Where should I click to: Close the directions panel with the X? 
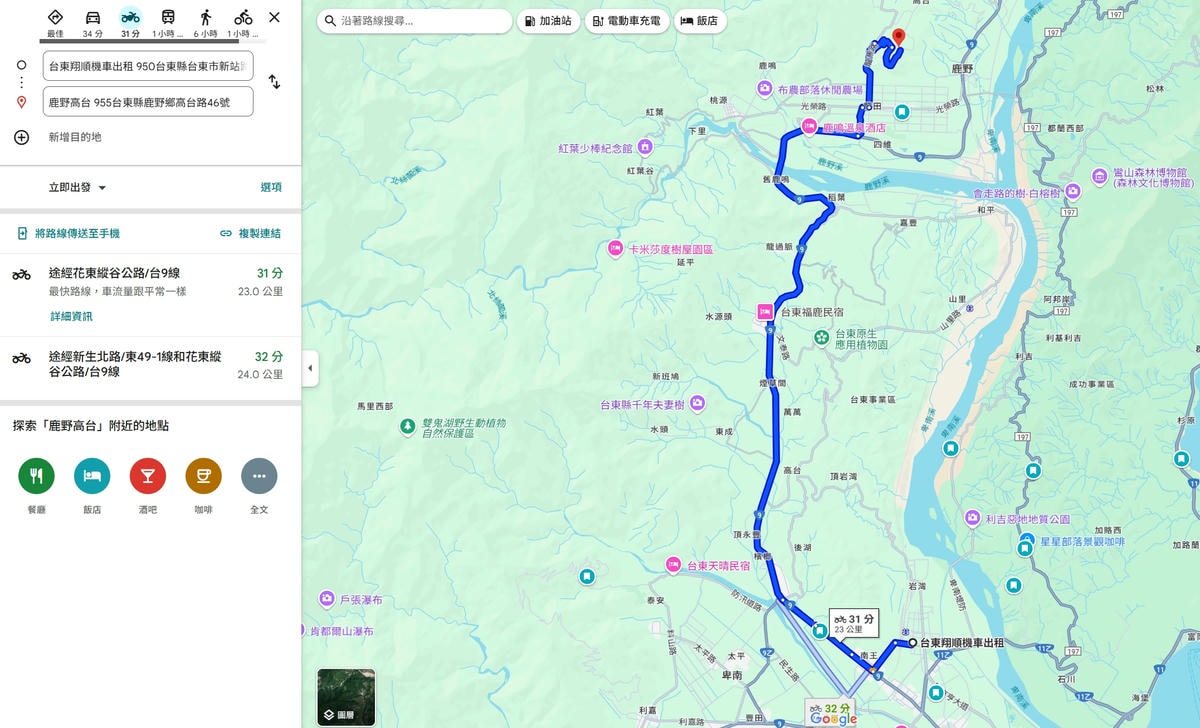tap(275, 17)
